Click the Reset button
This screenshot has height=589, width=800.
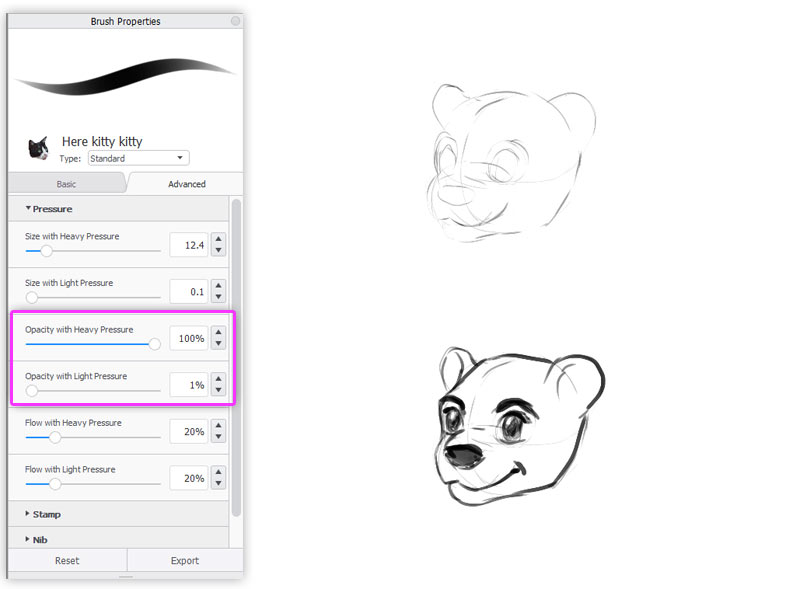click(x=67, y=560)
